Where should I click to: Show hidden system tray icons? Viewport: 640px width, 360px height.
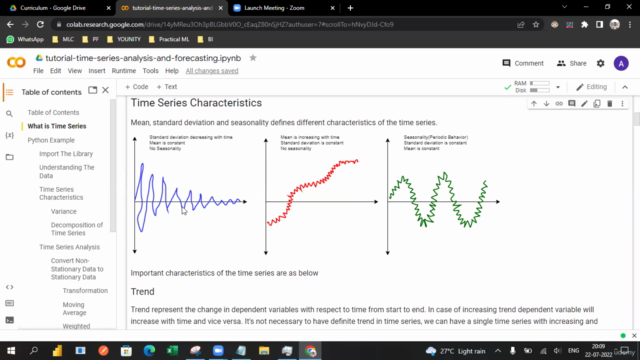[x=498, y=351]
